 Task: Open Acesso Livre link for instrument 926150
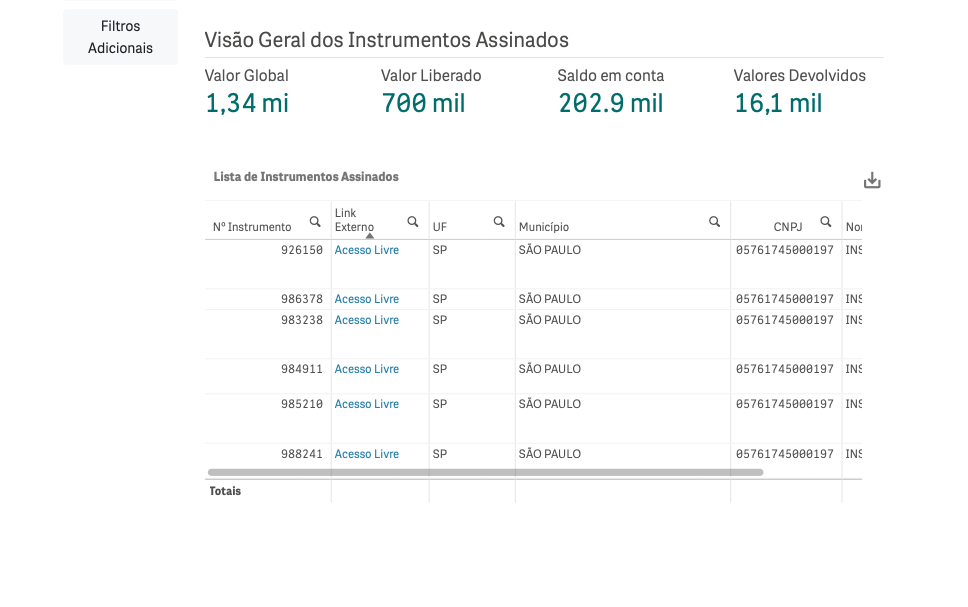point(366,250)
